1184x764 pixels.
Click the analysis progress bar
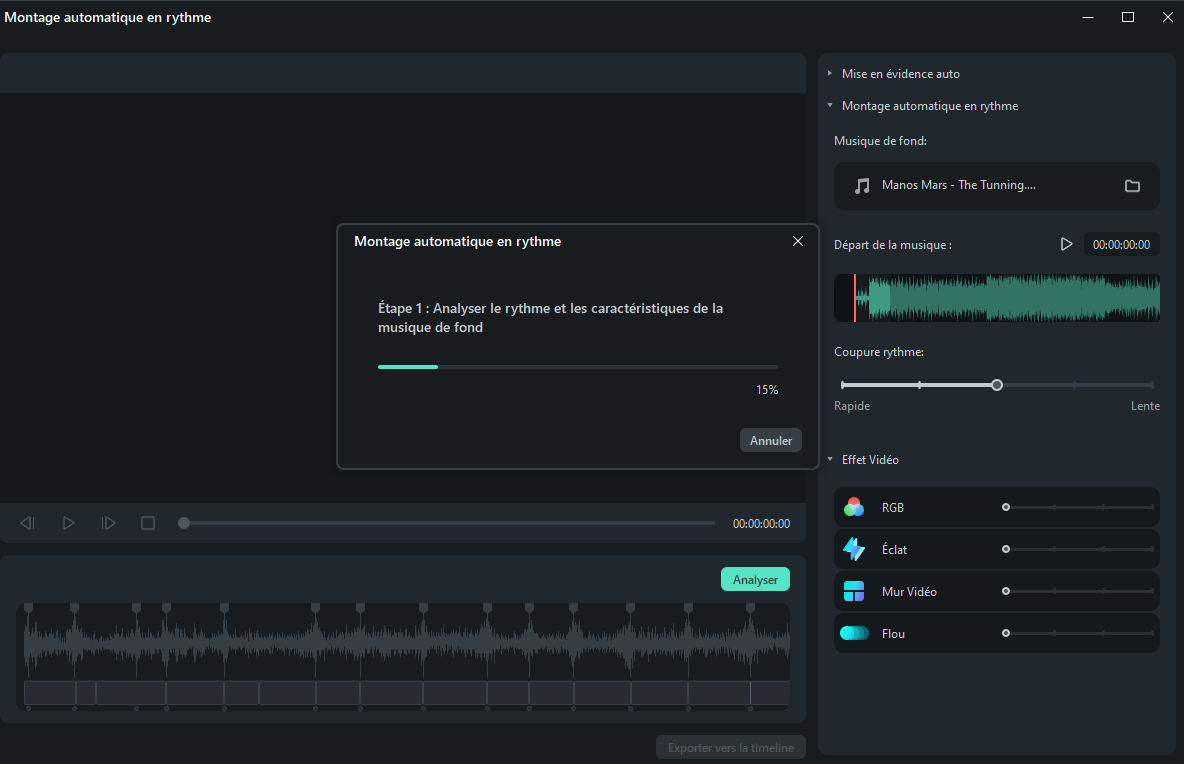[578, 367]
